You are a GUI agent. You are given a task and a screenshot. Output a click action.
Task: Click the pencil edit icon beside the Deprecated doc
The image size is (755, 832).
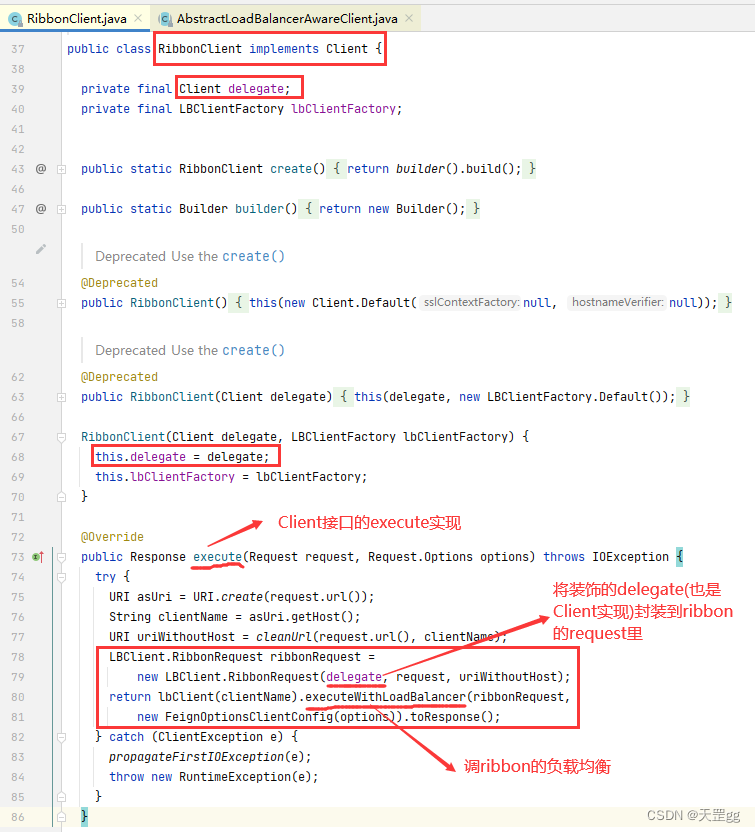[x=41, y=249]
